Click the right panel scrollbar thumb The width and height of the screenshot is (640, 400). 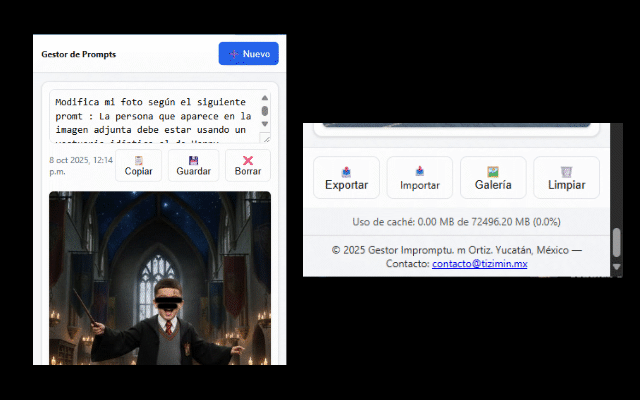(617, 242)
